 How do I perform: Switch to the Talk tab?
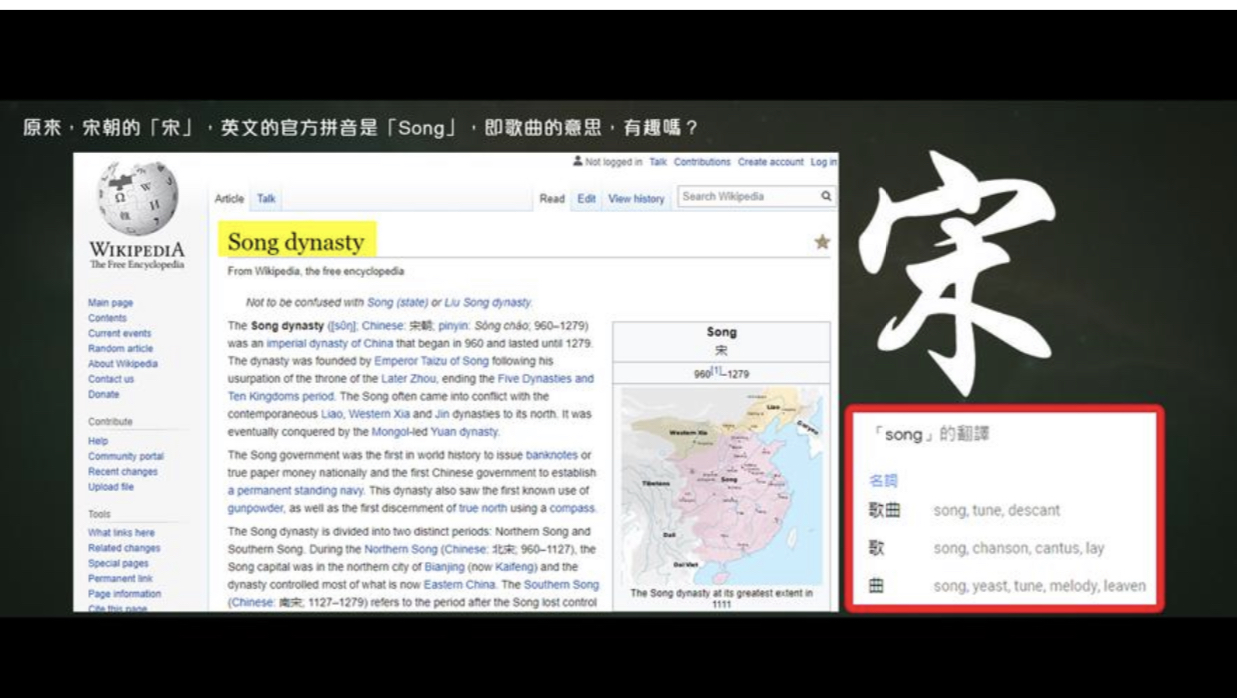266,199
